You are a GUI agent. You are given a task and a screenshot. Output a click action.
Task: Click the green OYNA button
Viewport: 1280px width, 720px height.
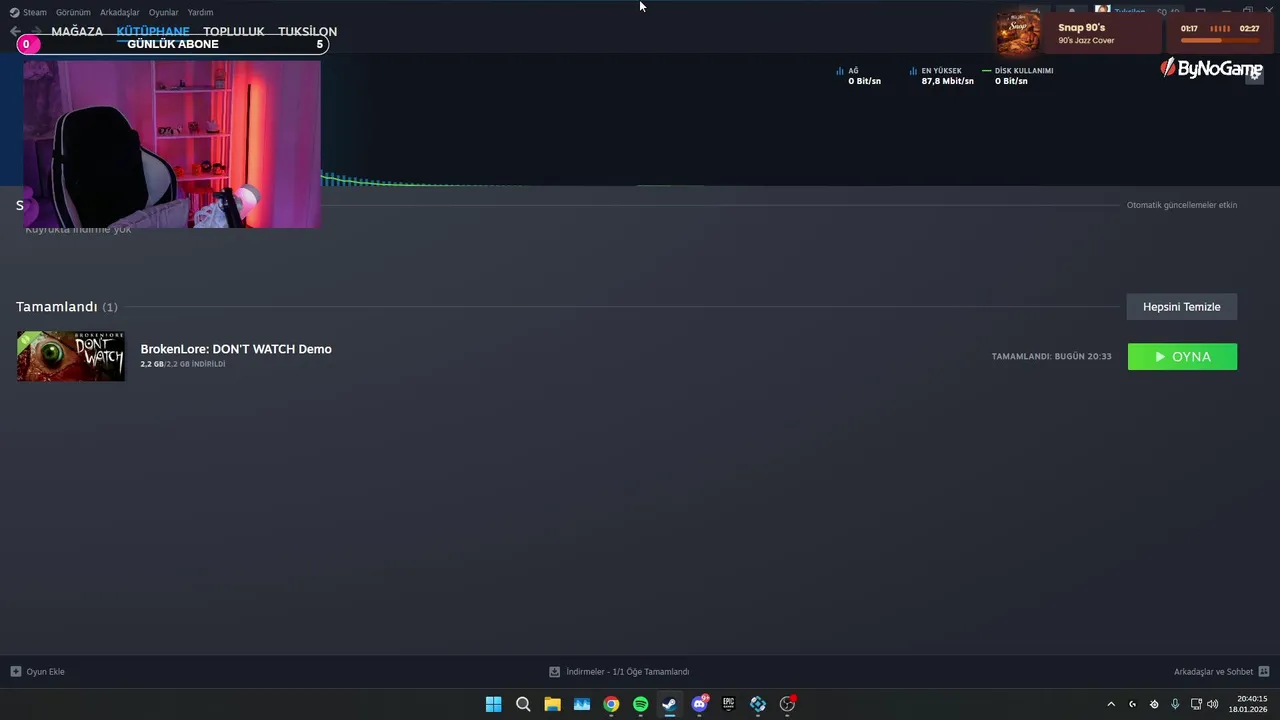click(x=1182, y=357)
